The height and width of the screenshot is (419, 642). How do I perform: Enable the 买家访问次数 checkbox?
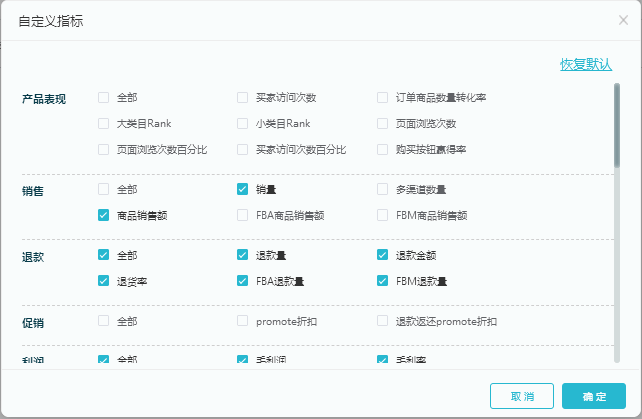pyautogui.click(x=242, y=97)
